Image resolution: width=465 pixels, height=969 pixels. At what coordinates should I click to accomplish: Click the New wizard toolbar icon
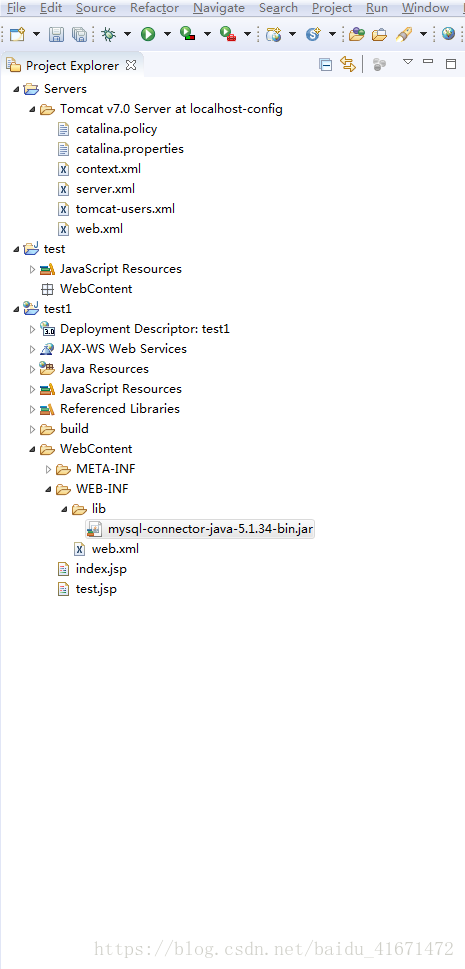point(17,34)
